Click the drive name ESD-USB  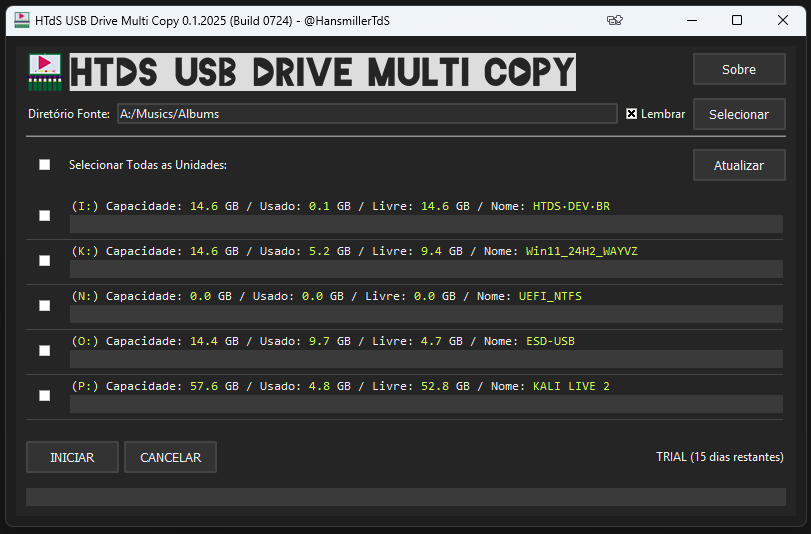550,341
